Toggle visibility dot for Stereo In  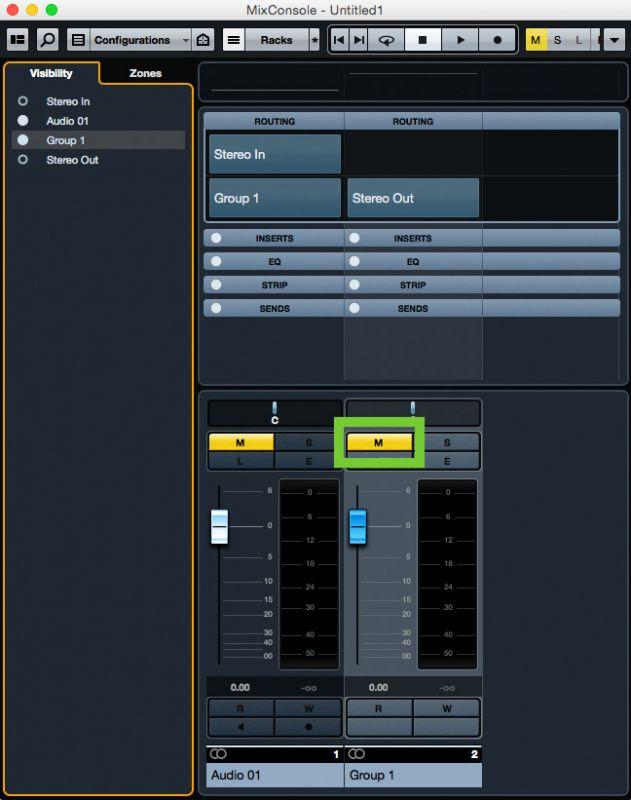click(x=22, y=101)
